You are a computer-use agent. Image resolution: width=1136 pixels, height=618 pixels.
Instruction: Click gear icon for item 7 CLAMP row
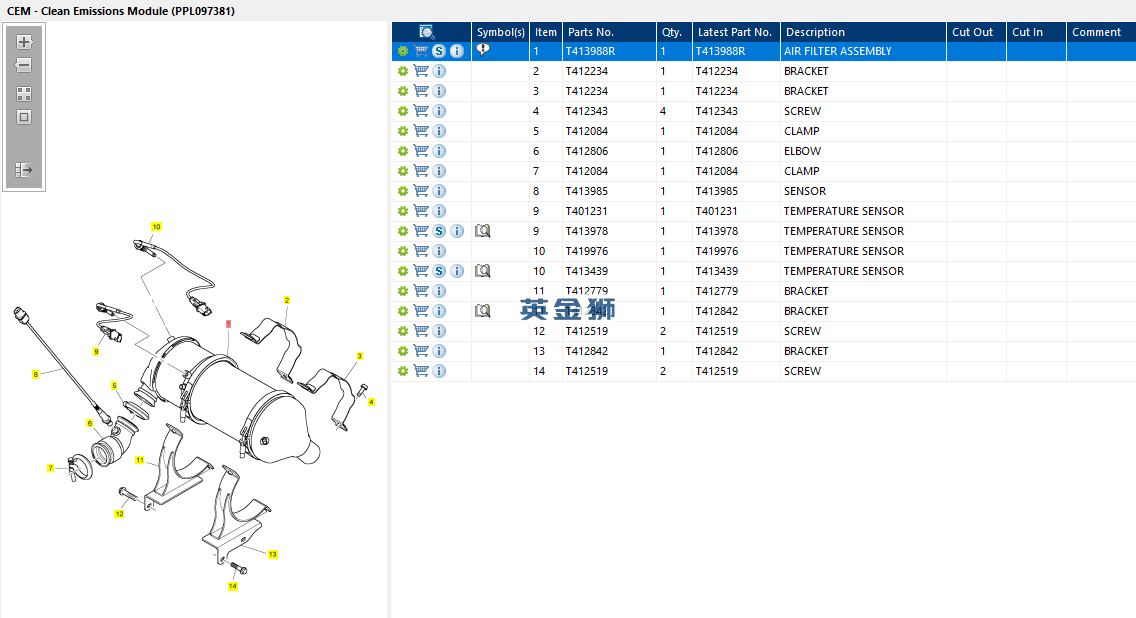pos(403,171)
